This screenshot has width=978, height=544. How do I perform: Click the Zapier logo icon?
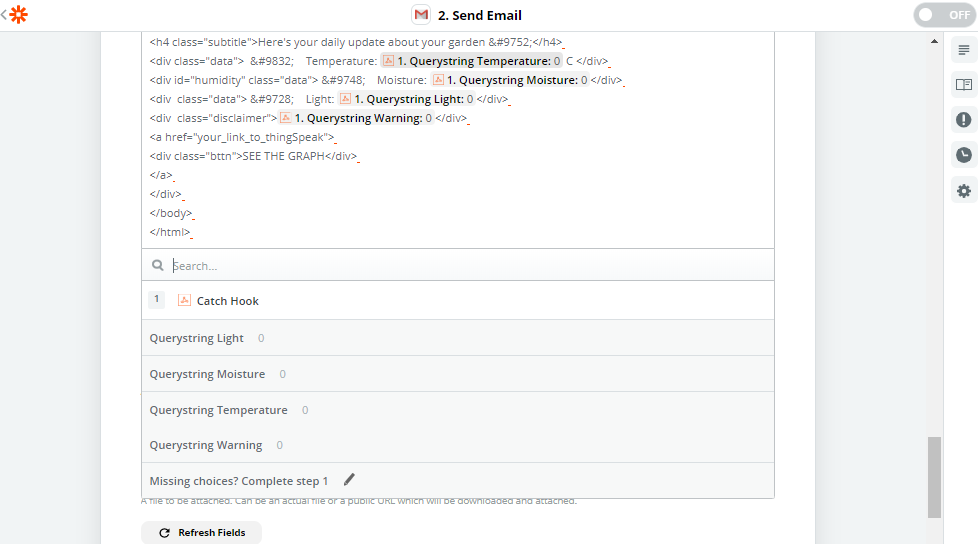point(18,15)
